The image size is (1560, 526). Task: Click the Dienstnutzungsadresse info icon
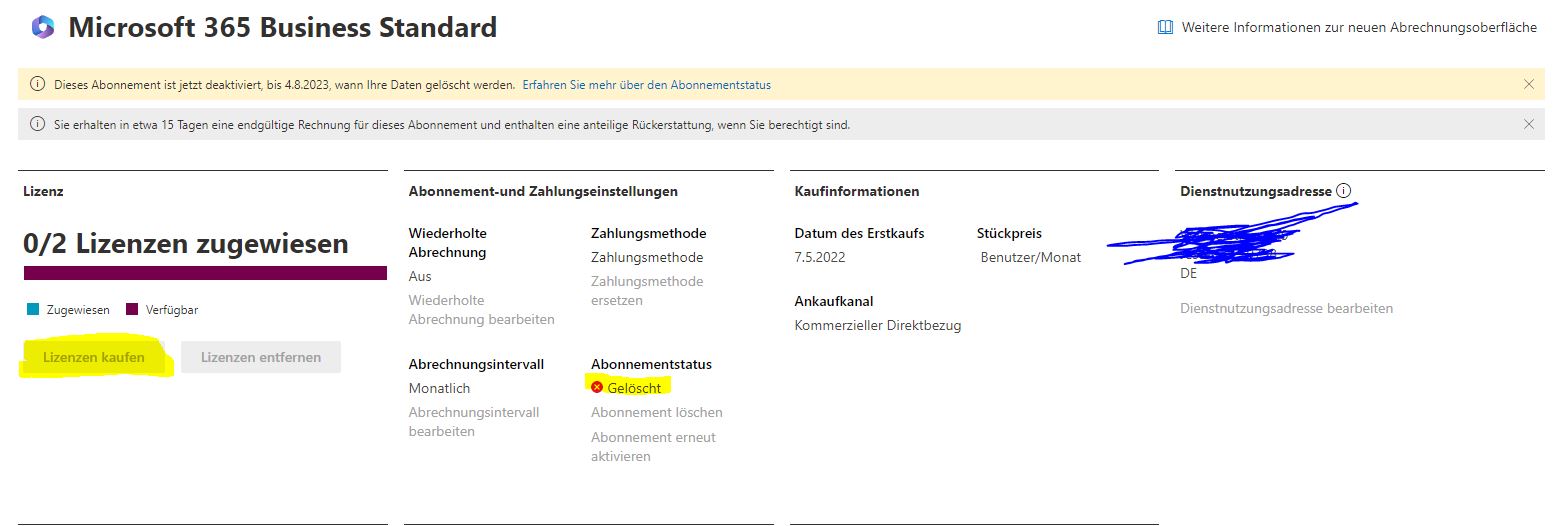[1343, 190]
